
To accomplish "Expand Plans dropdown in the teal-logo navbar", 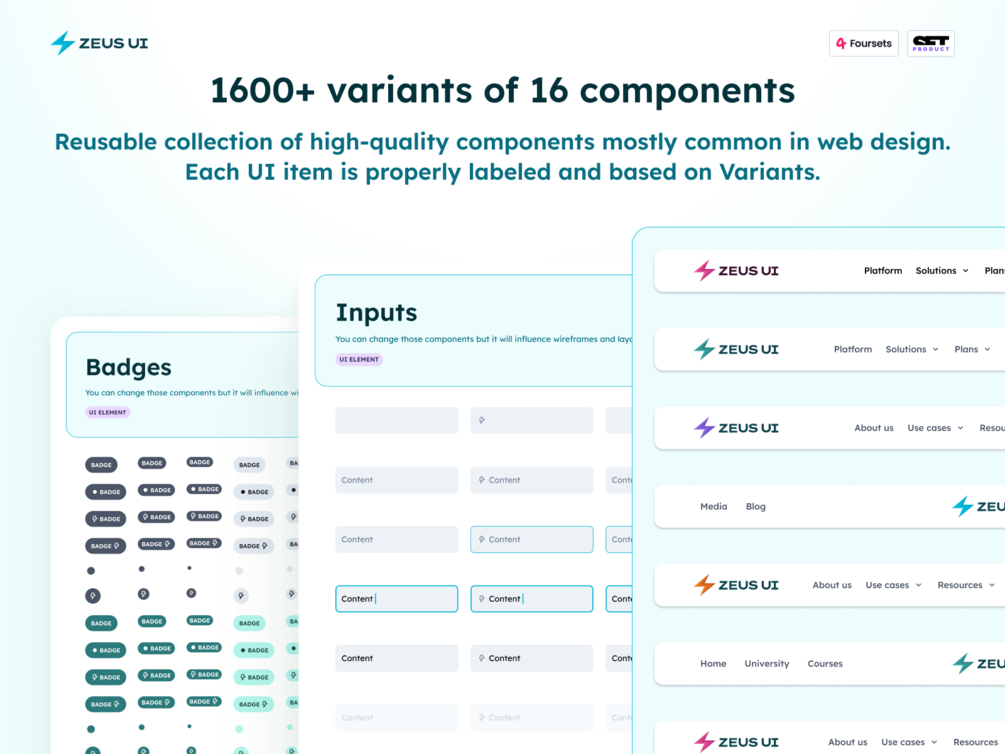I will pos(972,349).
